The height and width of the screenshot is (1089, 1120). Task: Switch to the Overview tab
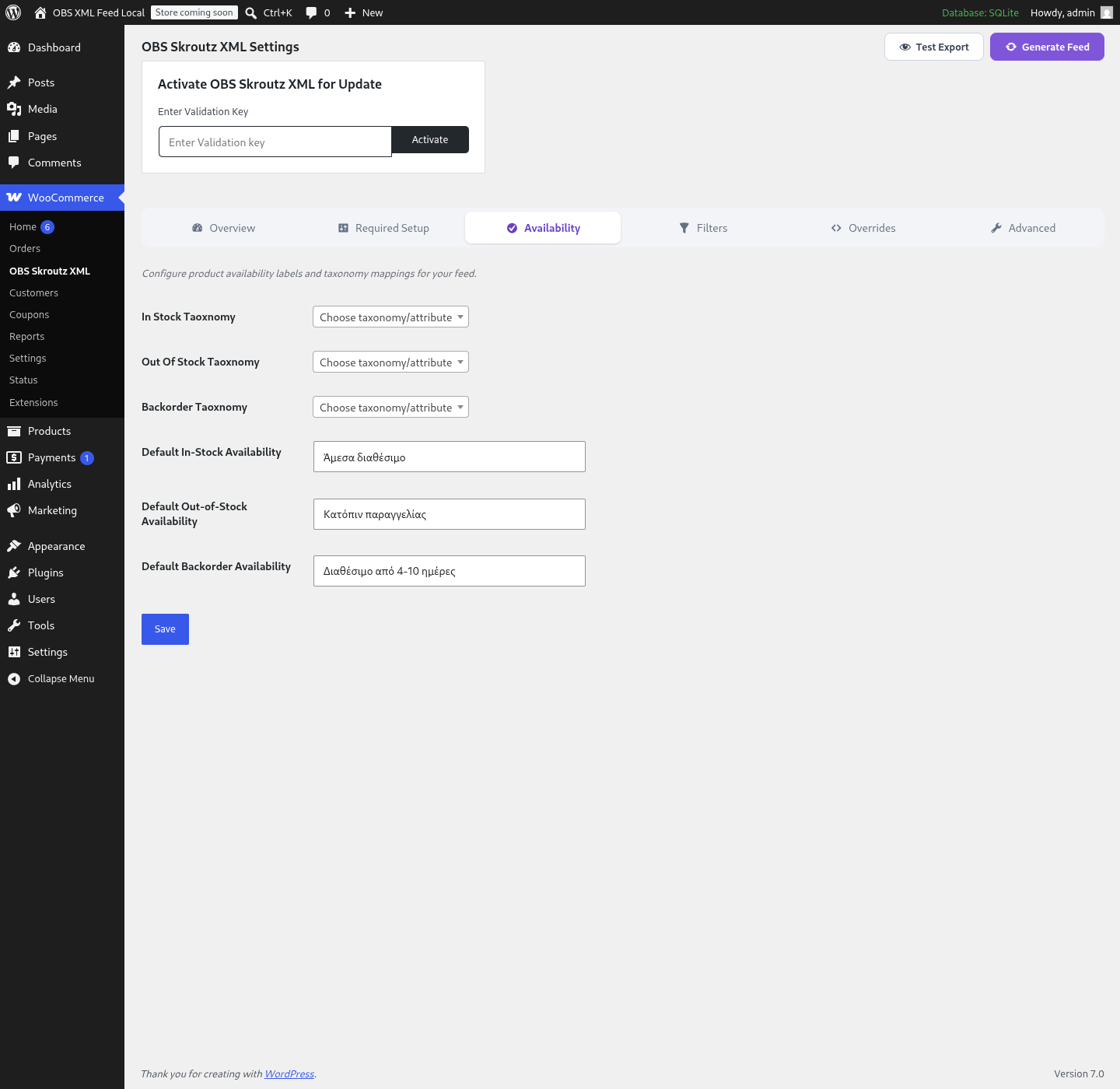[223, 228]
